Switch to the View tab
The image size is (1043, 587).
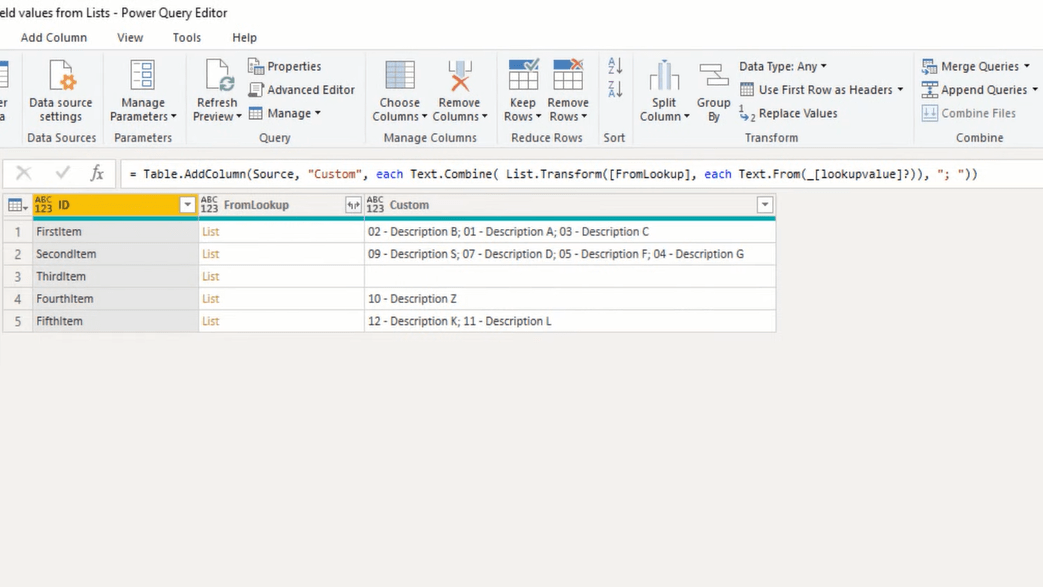click(x=130, y=38)
